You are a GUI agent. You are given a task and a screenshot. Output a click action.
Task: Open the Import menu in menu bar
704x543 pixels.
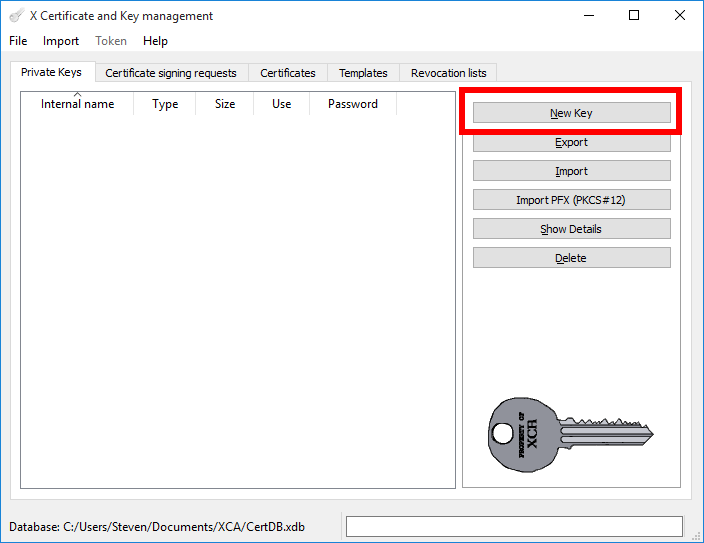pyautogui.click(x=61, y=41)
